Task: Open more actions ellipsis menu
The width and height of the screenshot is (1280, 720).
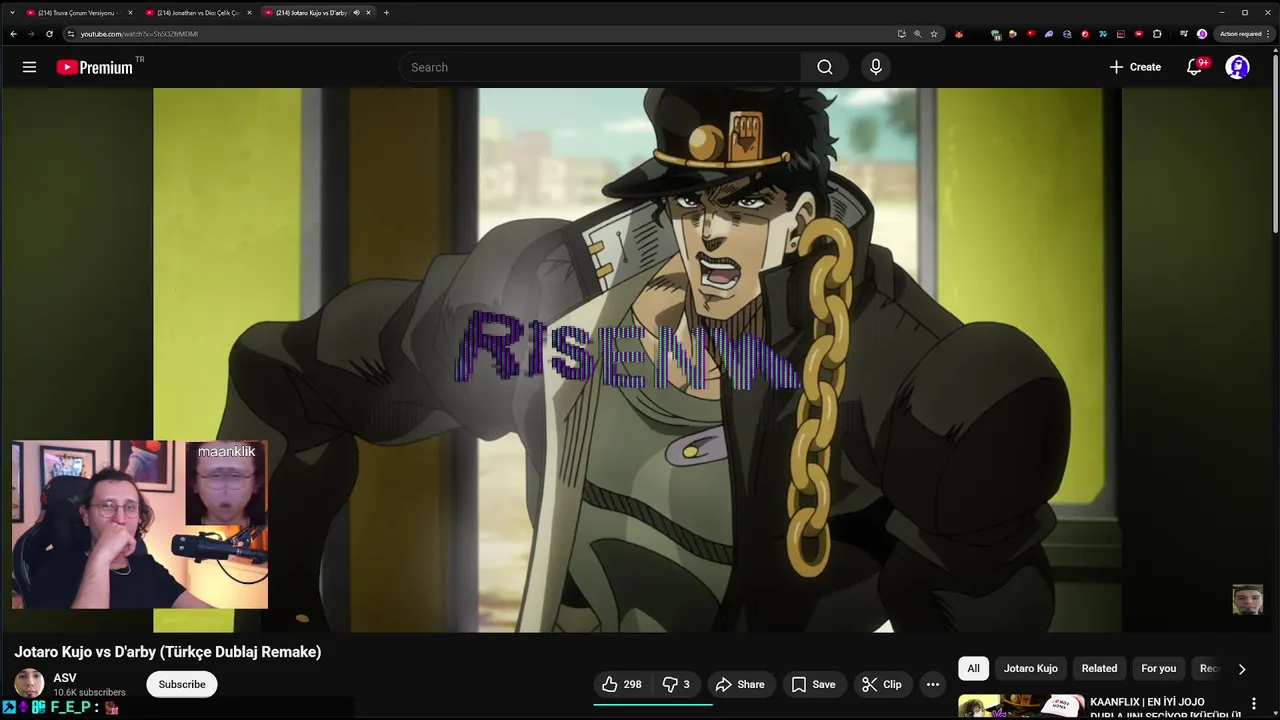Action: point(933,684)
